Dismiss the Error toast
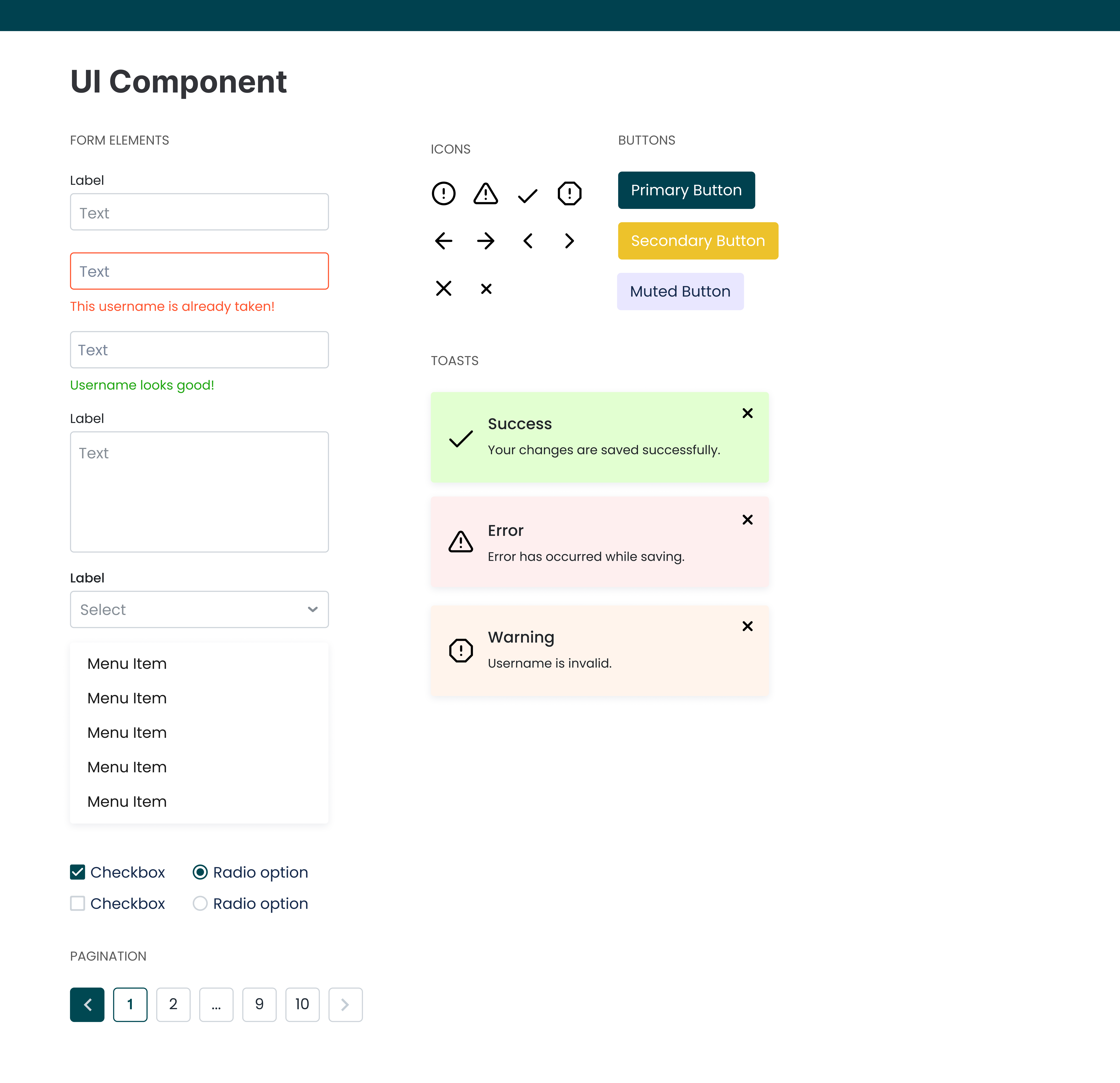The width and height of the screenshot is (1120, 1083). tap(747, 520)
